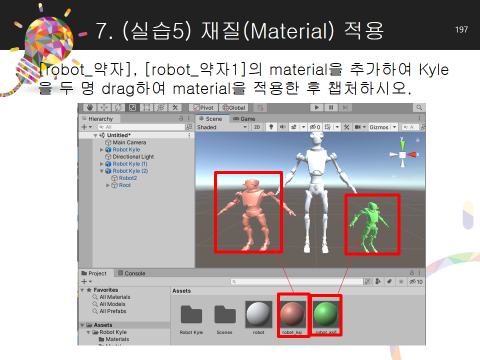Start Play mode
The width and height of the screenshot is (480, 360).
pyautogui.click(x=317, y=107)
